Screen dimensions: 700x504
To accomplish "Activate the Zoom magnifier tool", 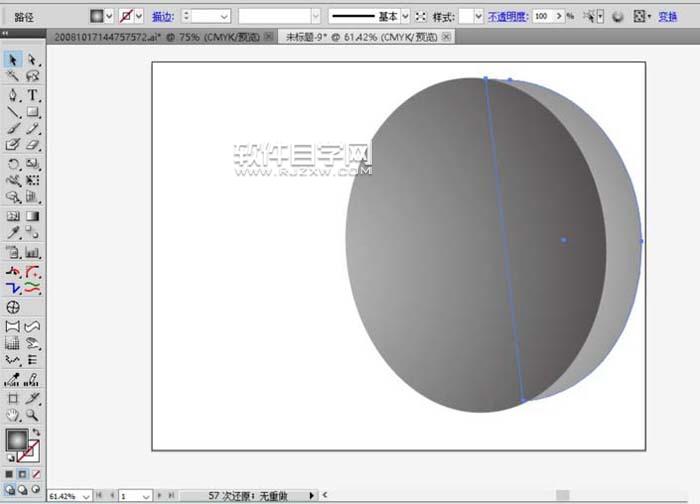I will point(33,414).
